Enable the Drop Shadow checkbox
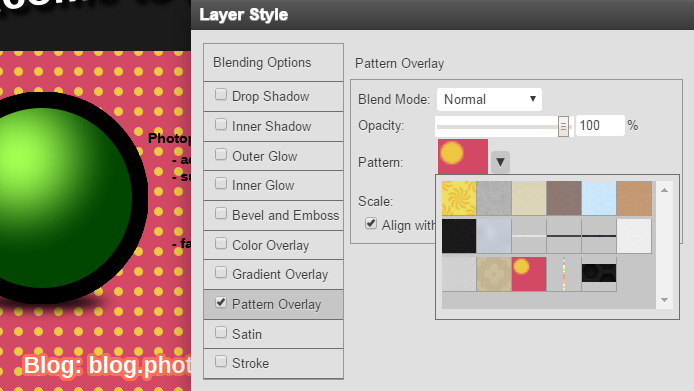Screen dimensions: 694x391 click(221, 94)
